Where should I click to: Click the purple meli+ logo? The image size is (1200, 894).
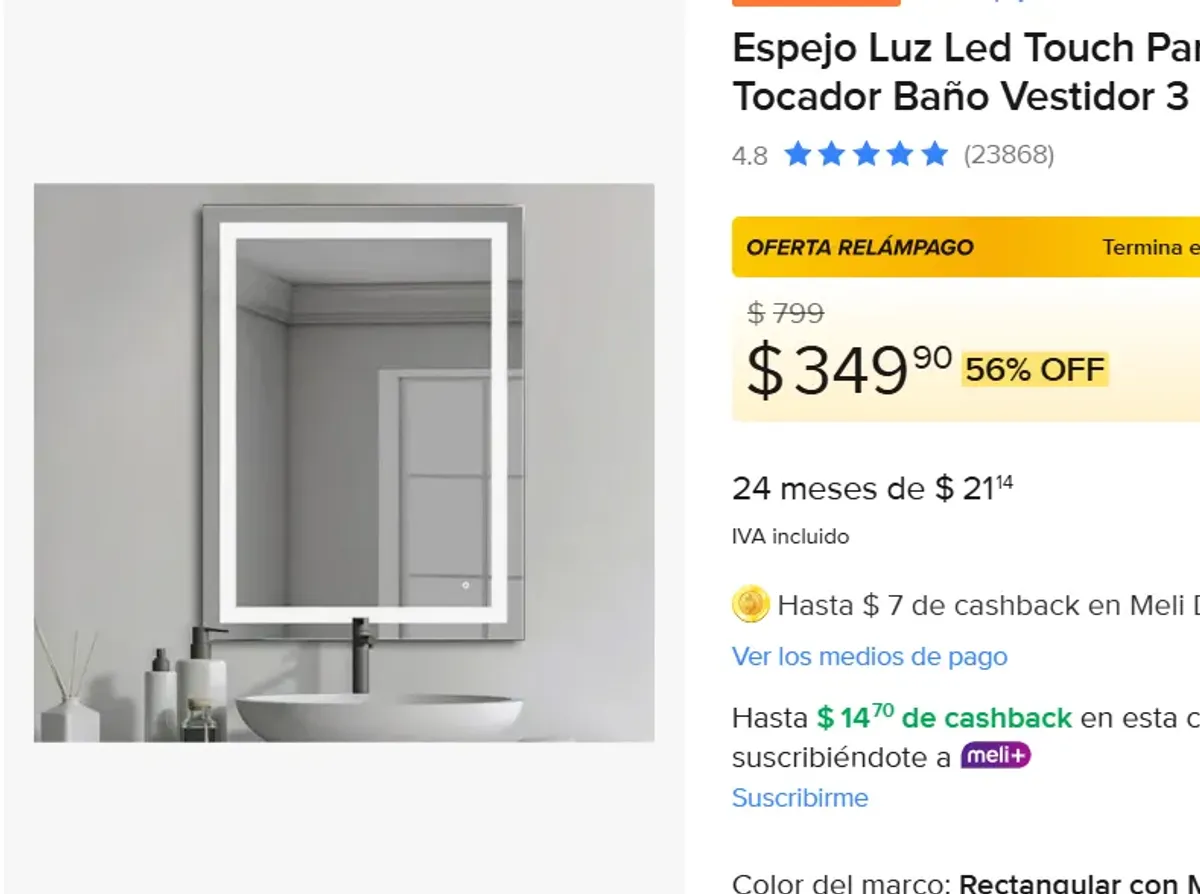(996, 756)
